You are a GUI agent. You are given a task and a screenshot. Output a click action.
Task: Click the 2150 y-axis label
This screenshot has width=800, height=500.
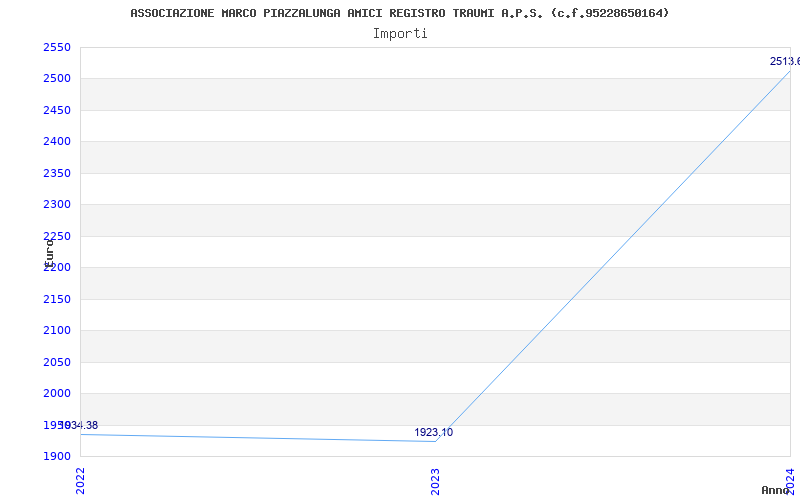[57, 299]
